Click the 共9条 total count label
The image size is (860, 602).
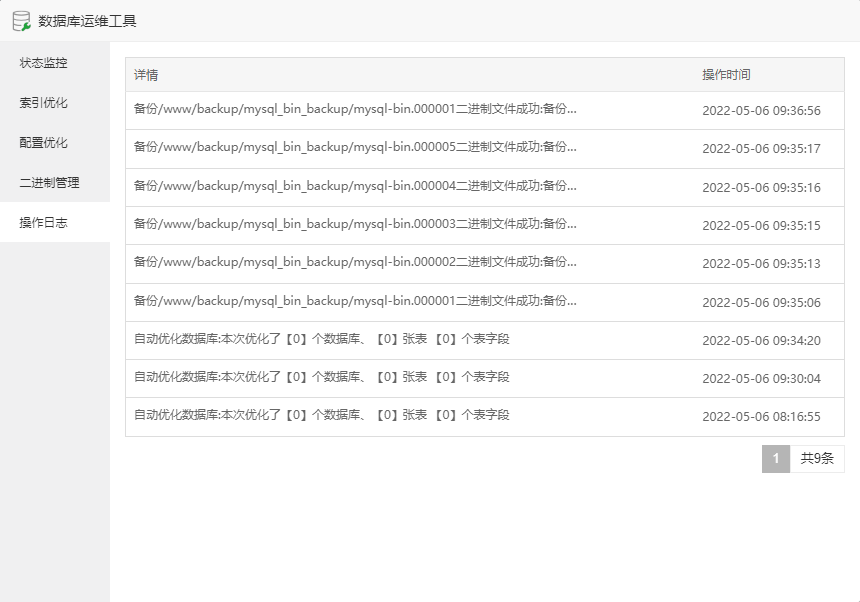[x=817, y=458]
